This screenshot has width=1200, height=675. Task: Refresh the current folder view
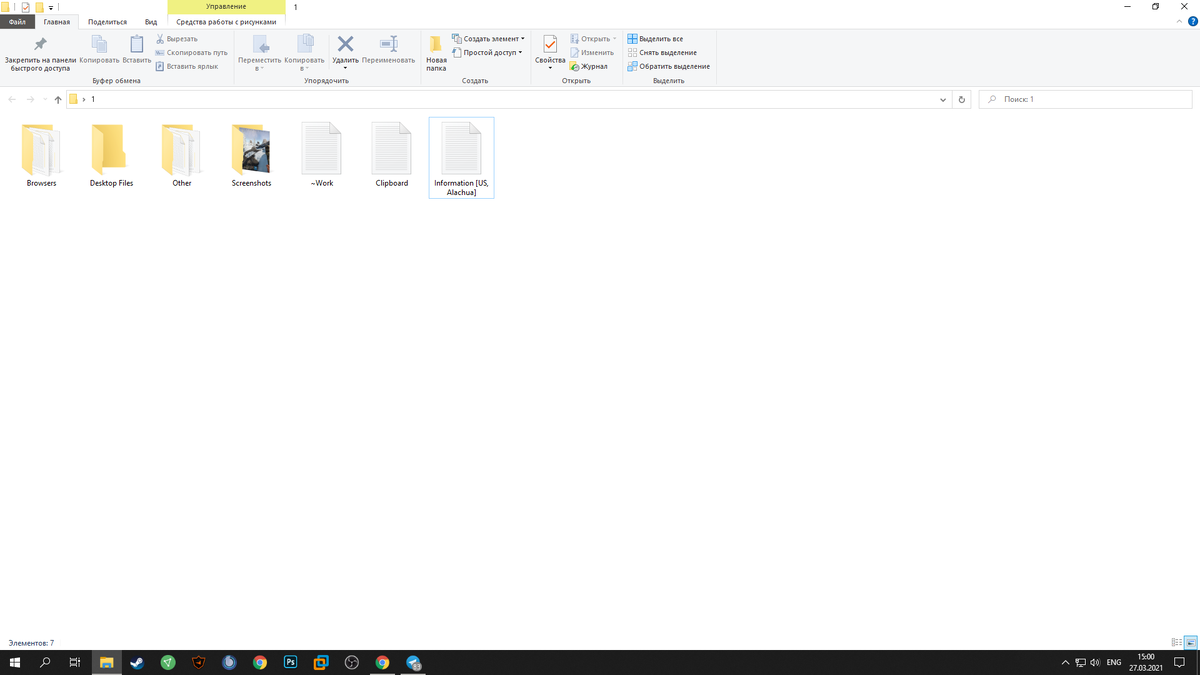tap(962, 100)
